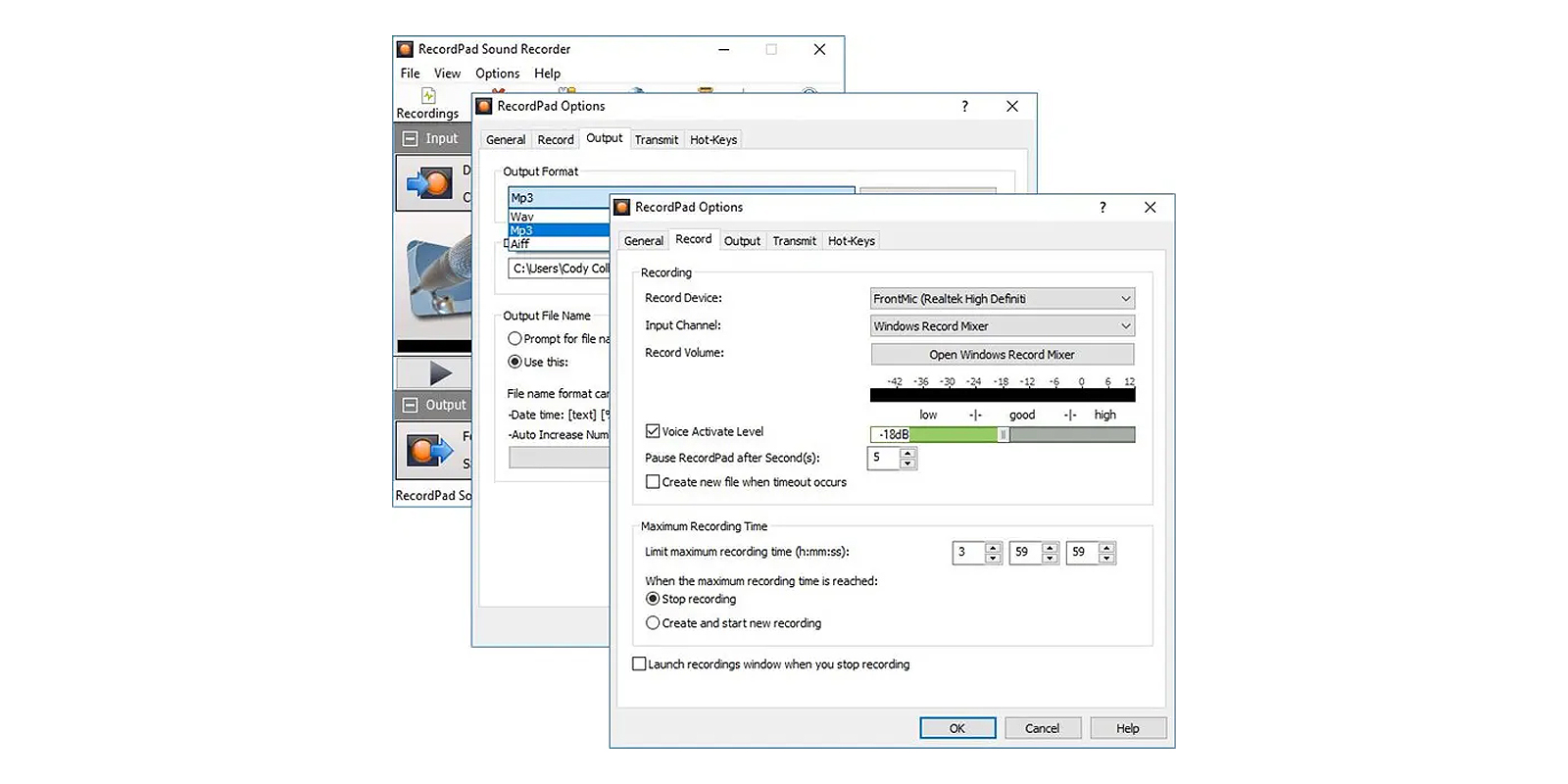Viewport: 1568px width, 784px height.
Task: Click the Help button in front Options dialog
Action: (1128, 728)
